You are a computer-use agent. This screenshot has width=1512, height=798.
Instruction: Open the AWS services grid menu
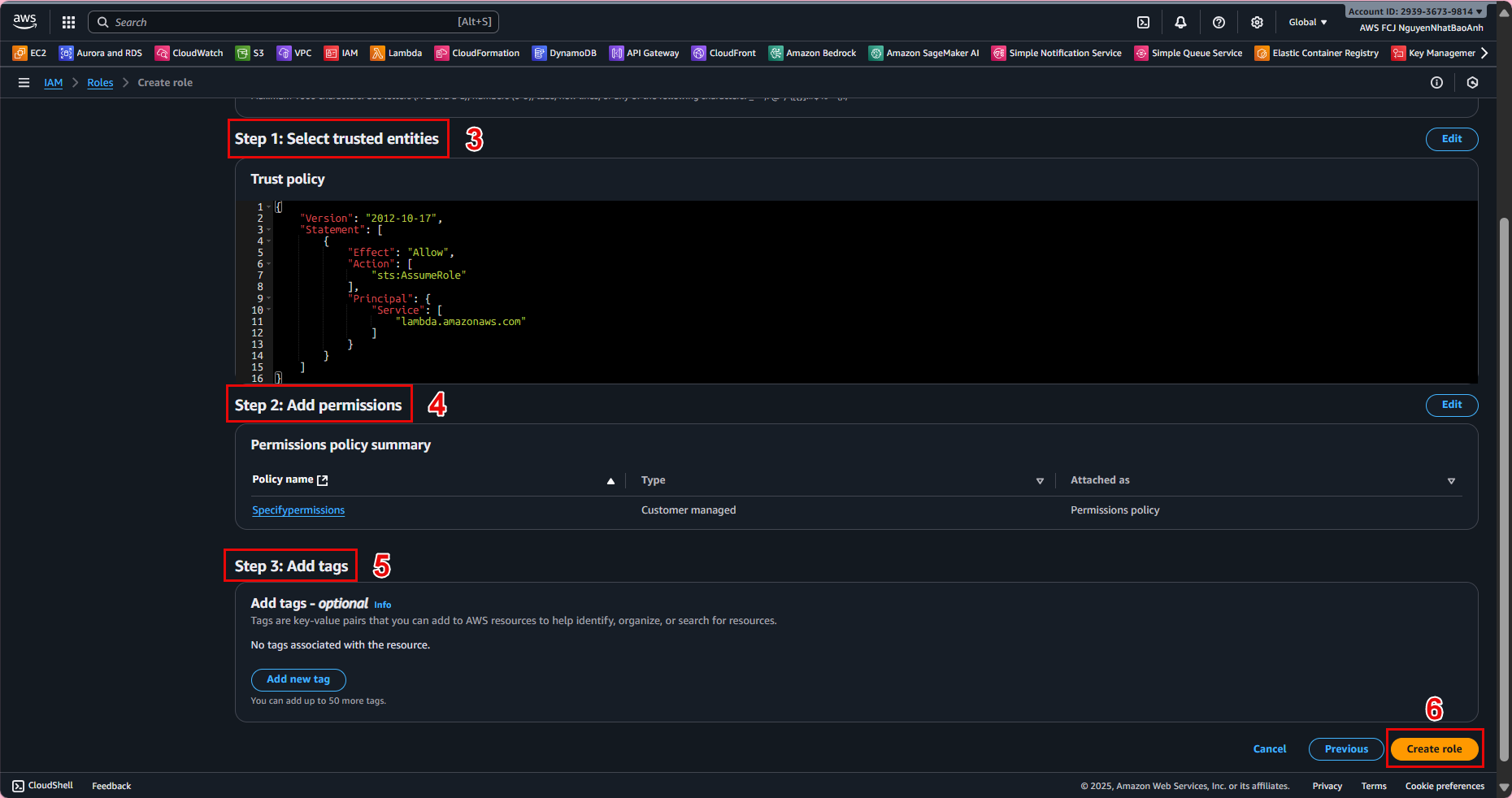tap(68, 23)
